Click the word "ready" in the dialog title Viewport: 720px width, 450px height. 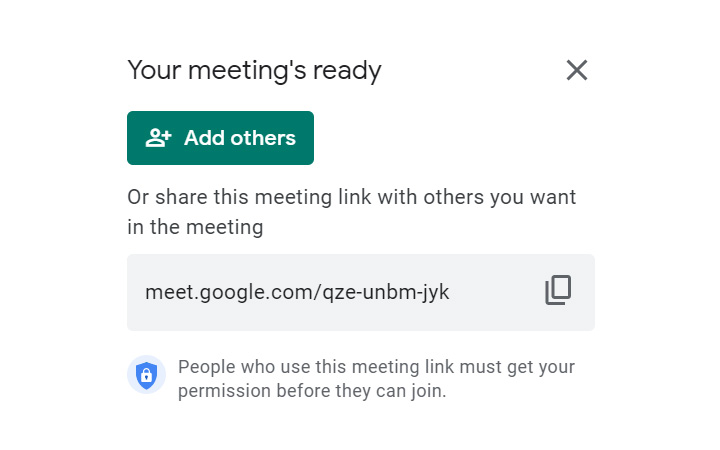347,72
